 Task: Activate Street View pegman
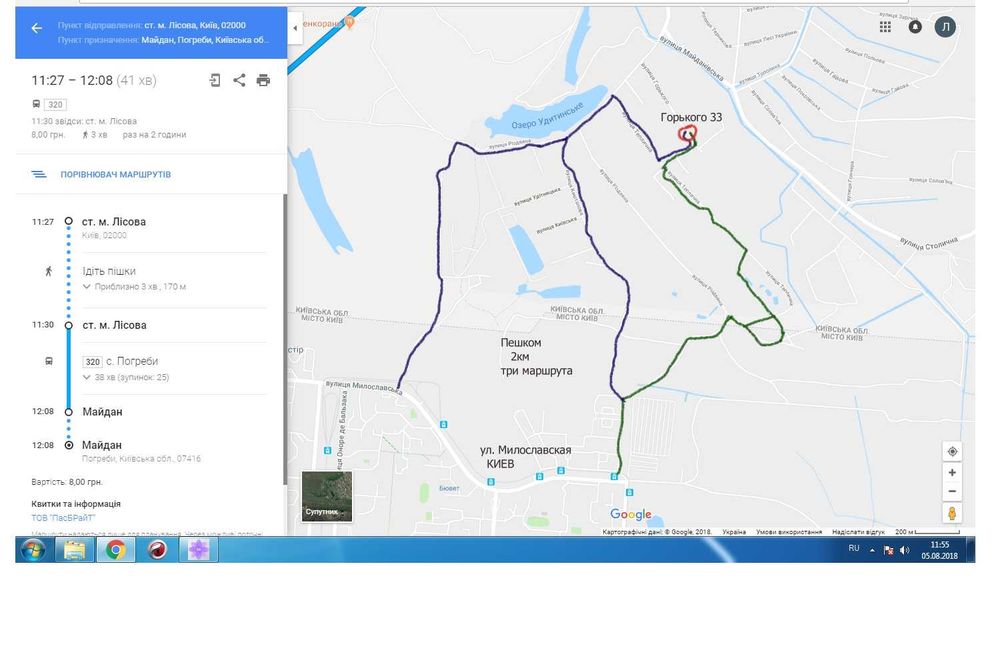(x=952, y=513)
